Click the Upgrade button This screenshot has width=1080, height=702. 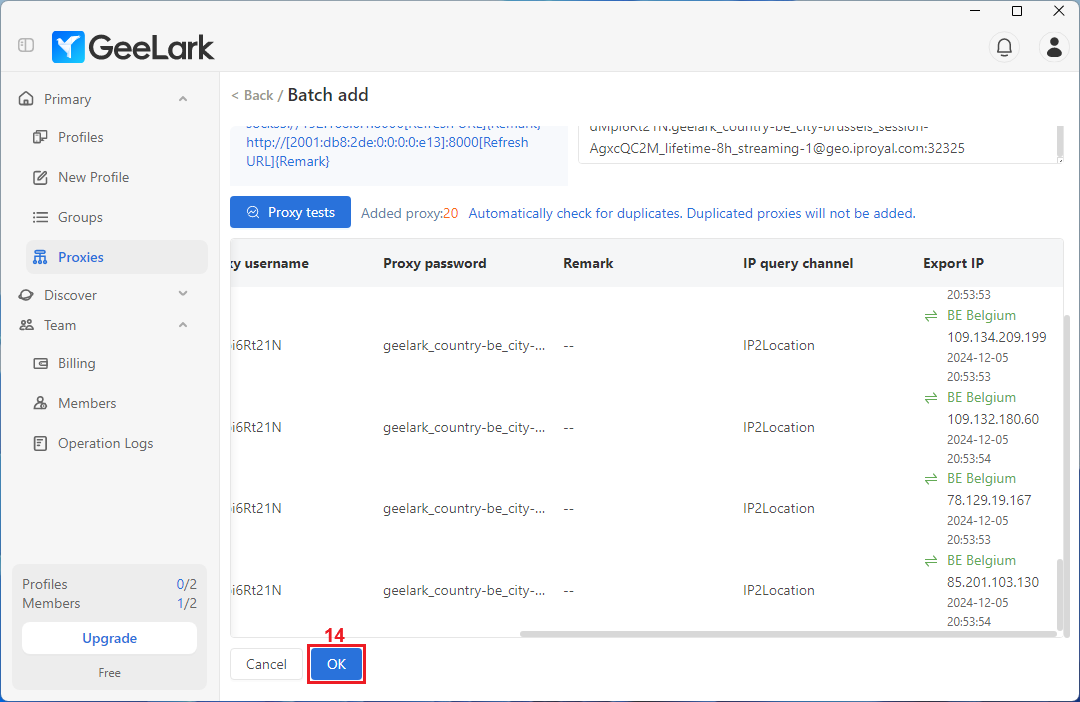109,638
